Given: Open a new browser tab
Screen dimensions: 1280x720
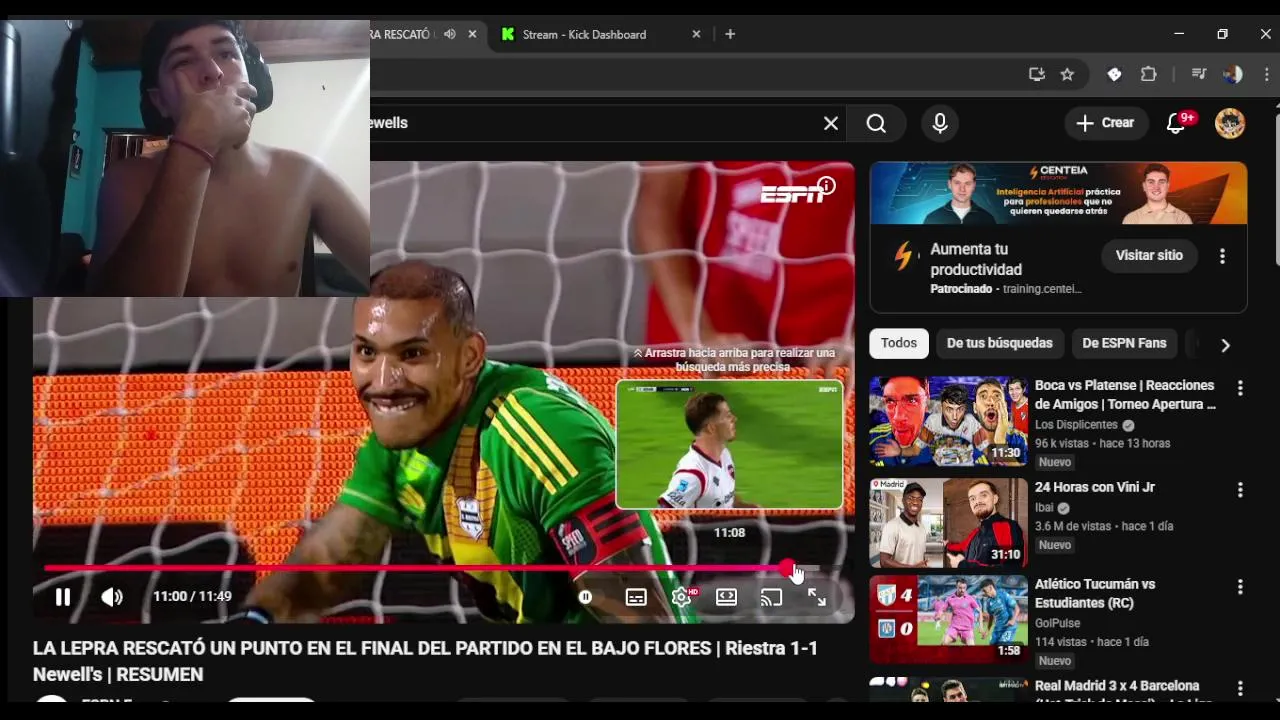Looking at the screenshot, I should coord(730,34).
